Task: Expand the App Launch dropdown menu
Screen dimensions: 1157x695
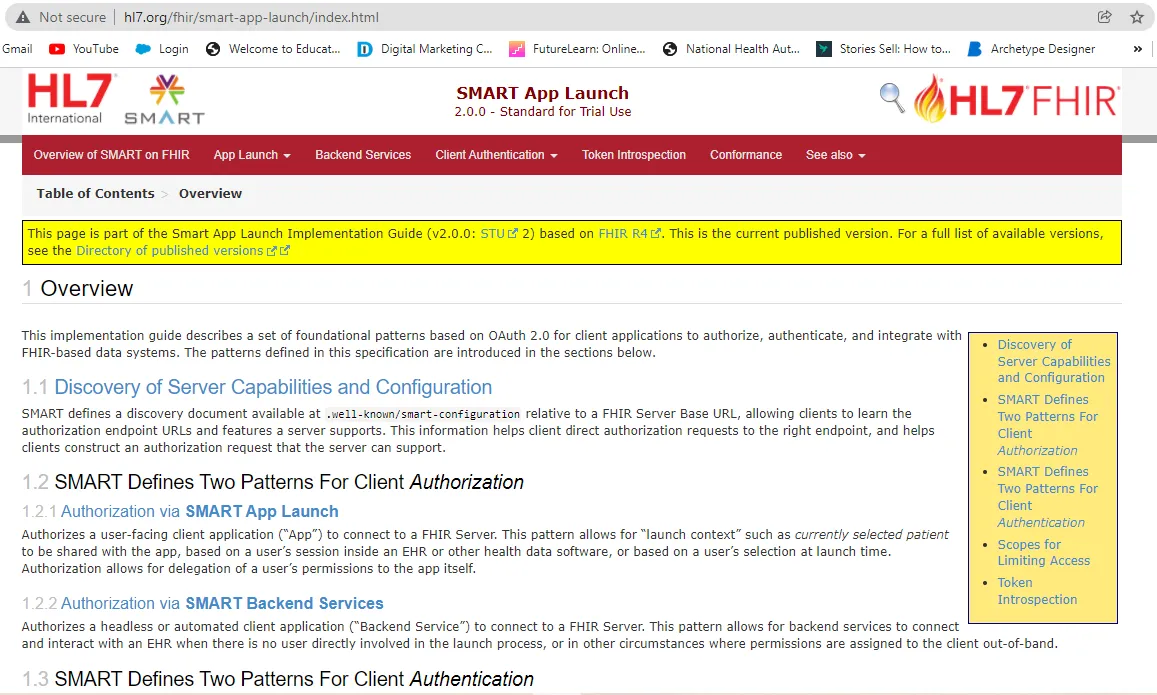Action: pyautogui.click(x=251, y=155)
